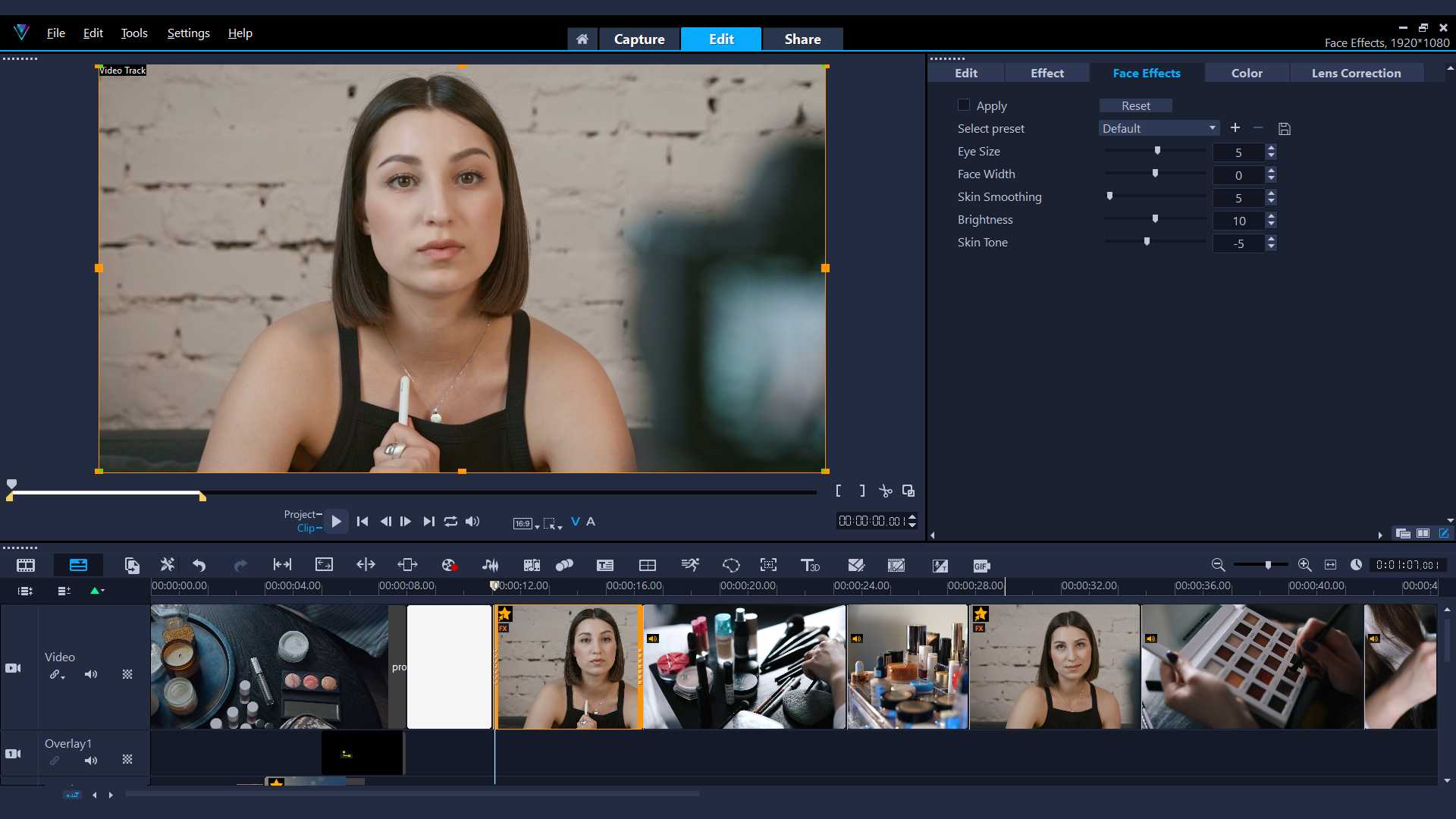Open the Sound Mixer tool

(x=491, y=566)
